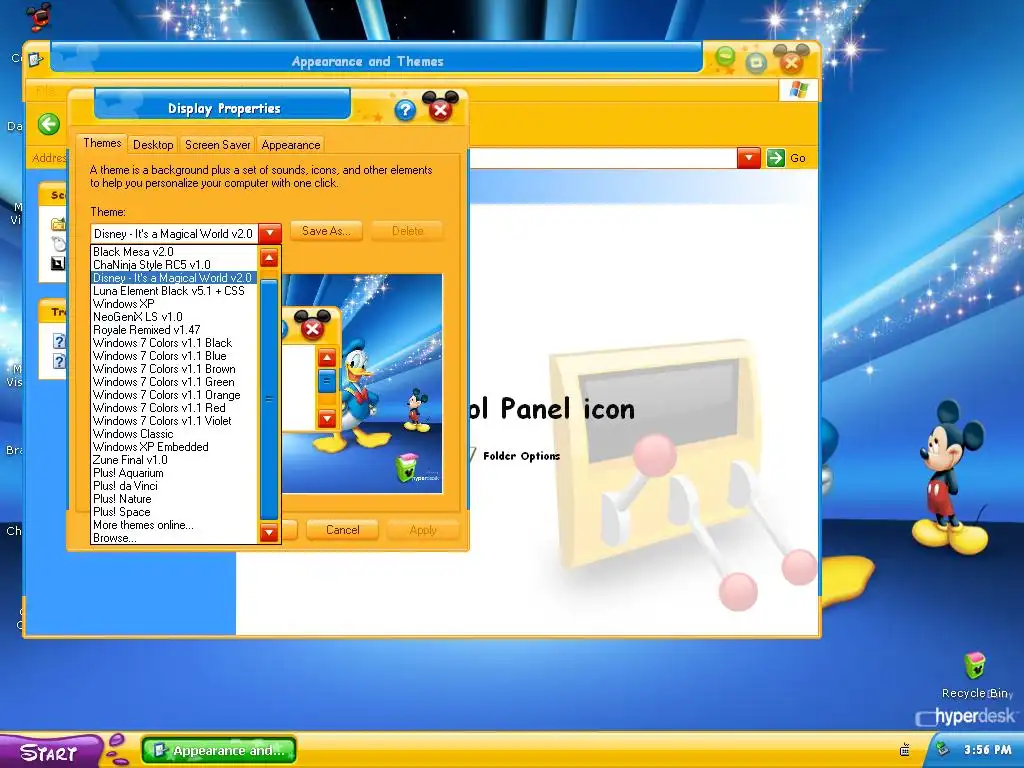Click the theme list scroll up arrow
This screenshot has height=768, width=1024.
point(269,258)
